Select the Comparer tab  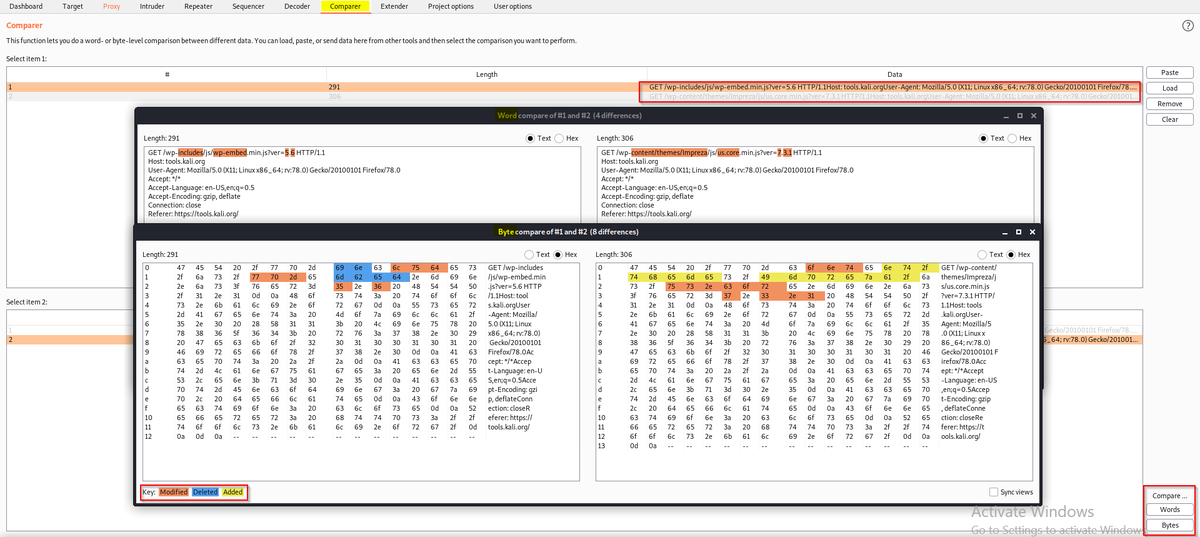[x=346, y=6]
